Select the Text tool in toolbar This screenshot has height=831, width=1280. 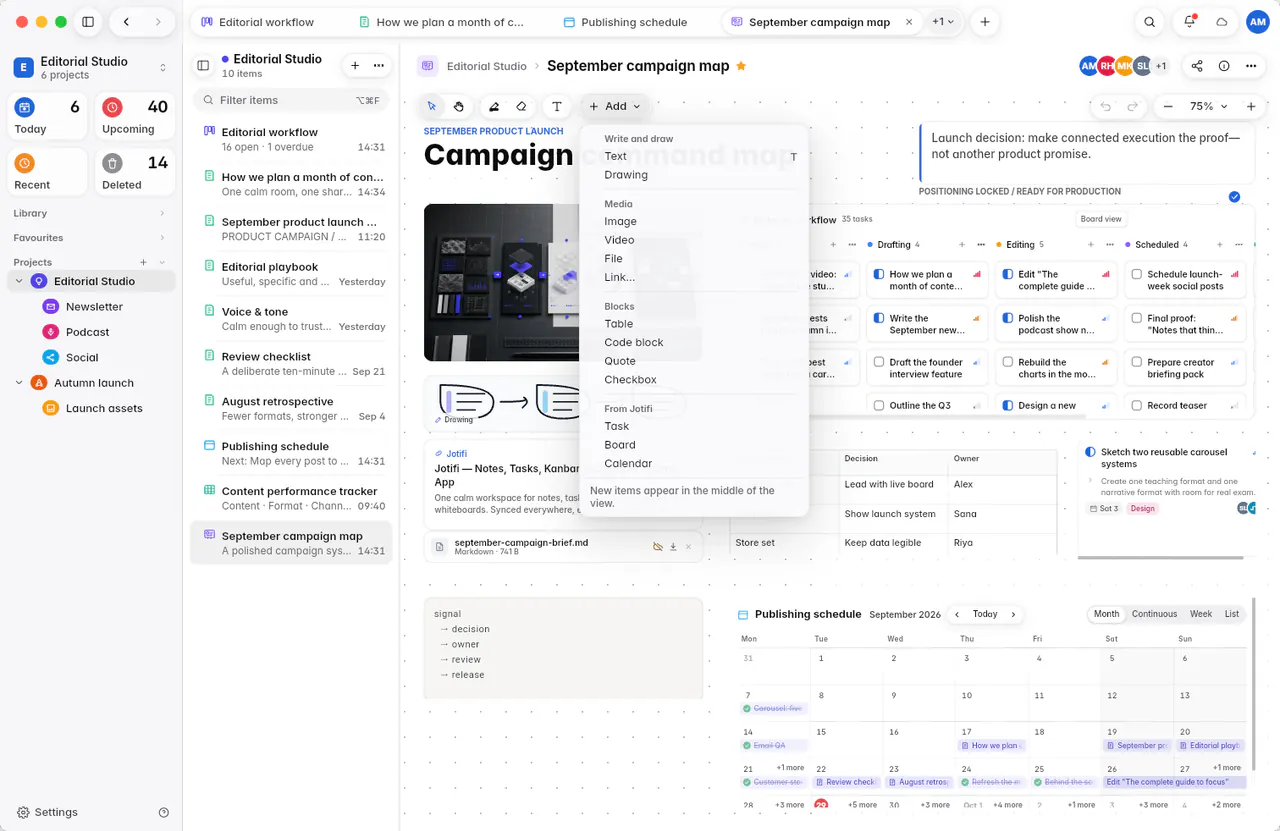[557, 106]
